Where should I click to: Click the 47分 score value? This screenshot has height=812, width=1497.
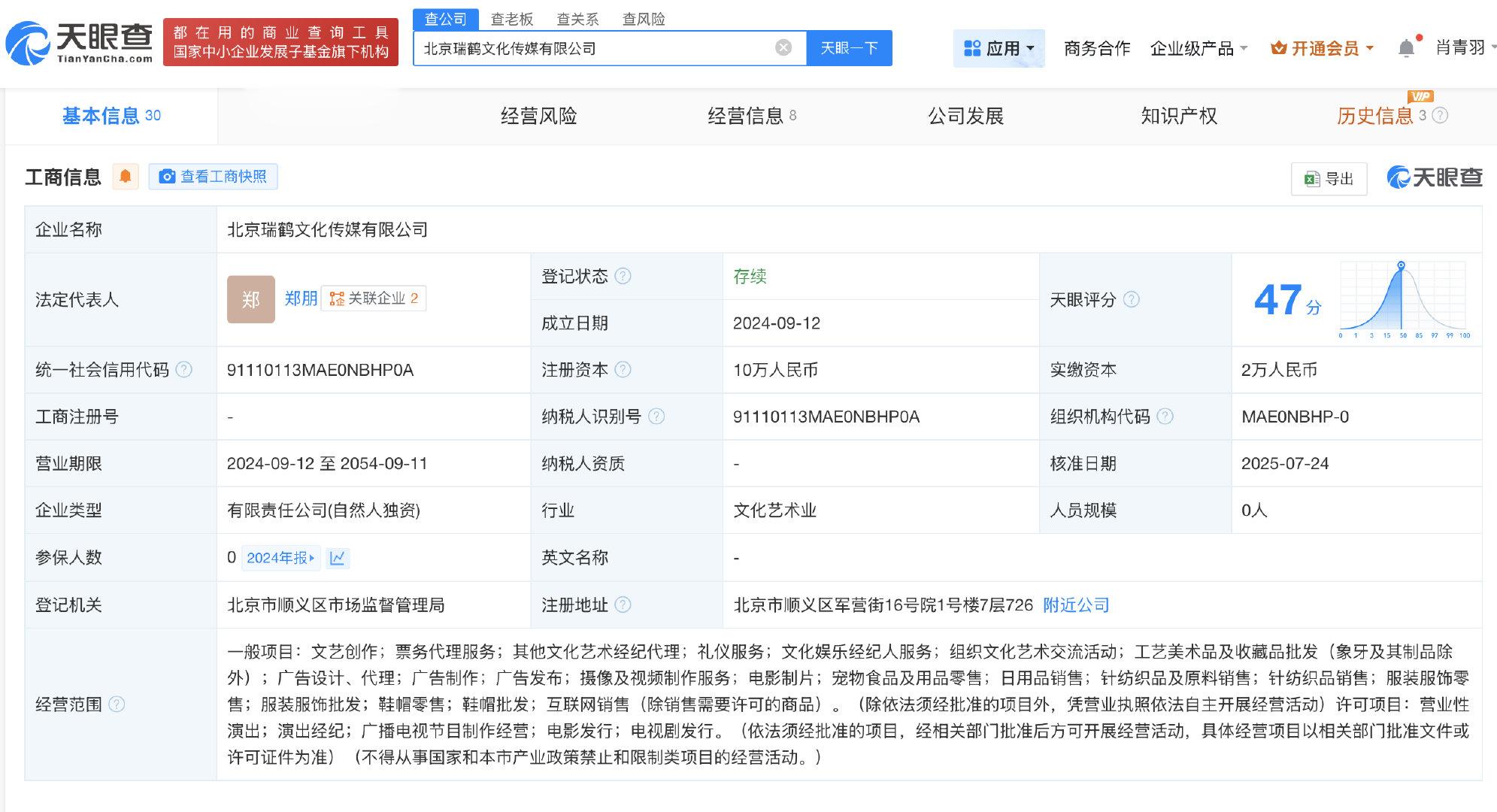click(x=1286, y=299)
